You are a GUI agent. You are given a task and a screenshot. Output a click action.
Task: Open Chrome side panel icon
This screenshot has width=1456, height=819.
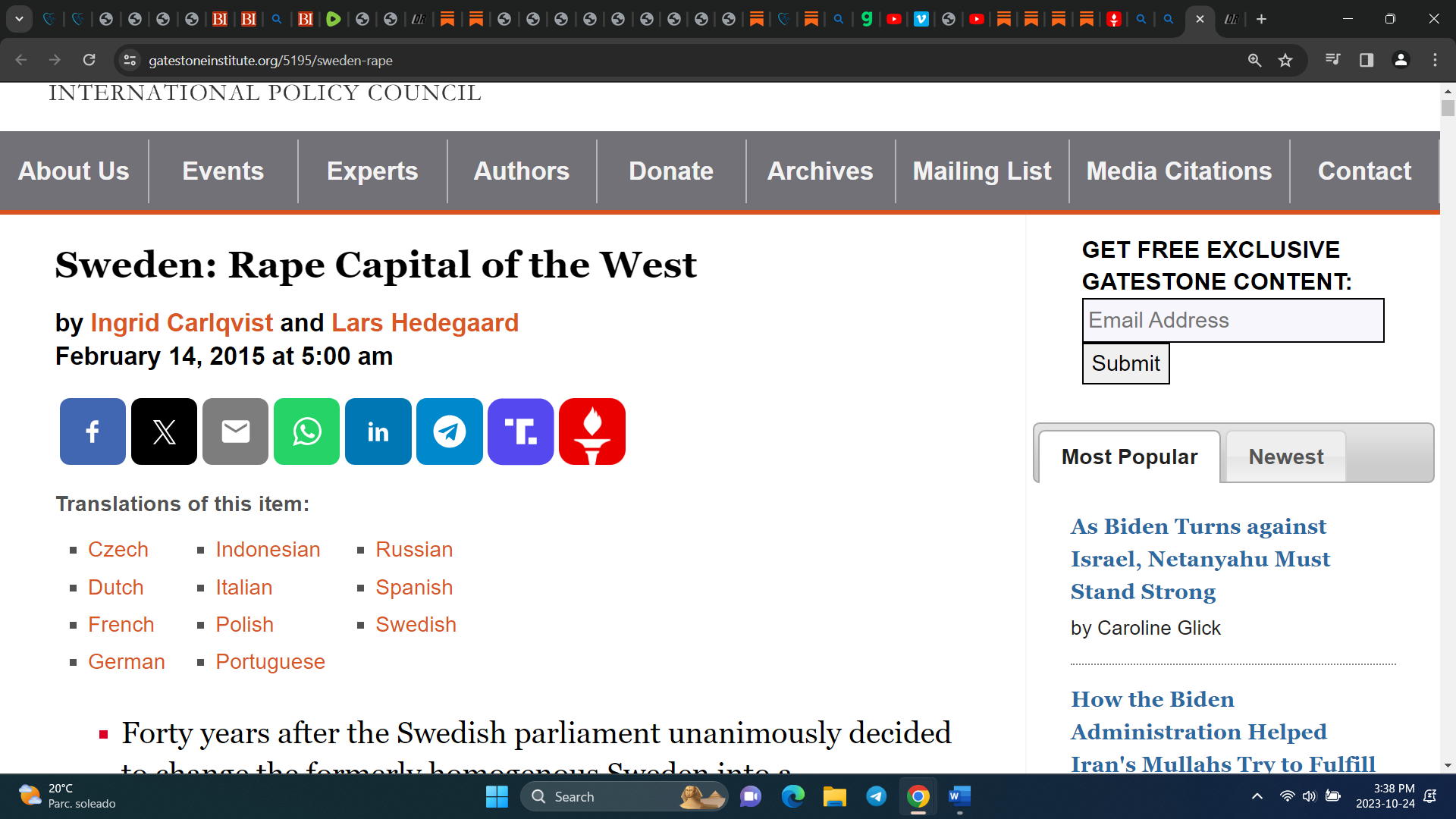1367,61
